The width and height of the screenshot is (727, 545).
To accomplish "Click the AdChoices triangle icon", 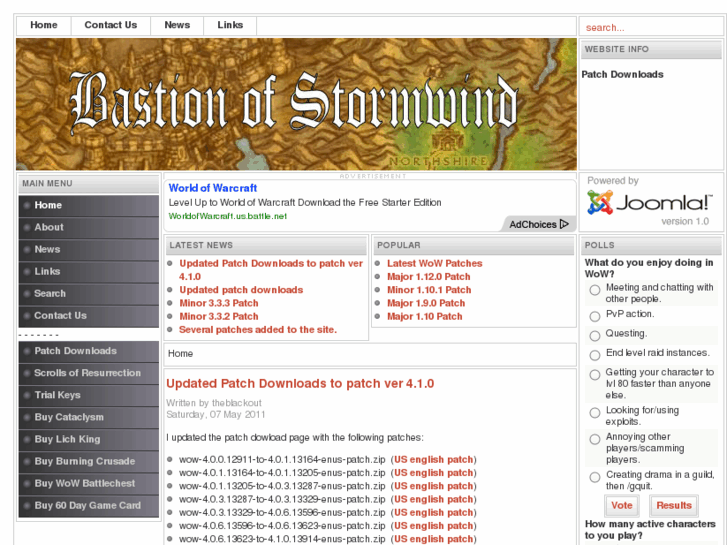I will click(x=564, y=224).
